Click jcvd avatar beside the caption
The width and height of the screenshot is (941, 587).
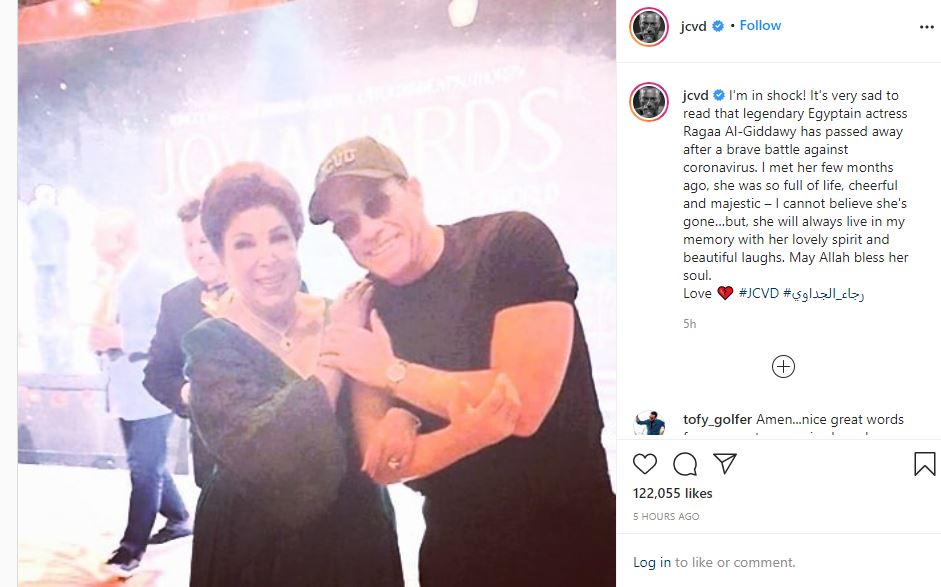(649, 101)
